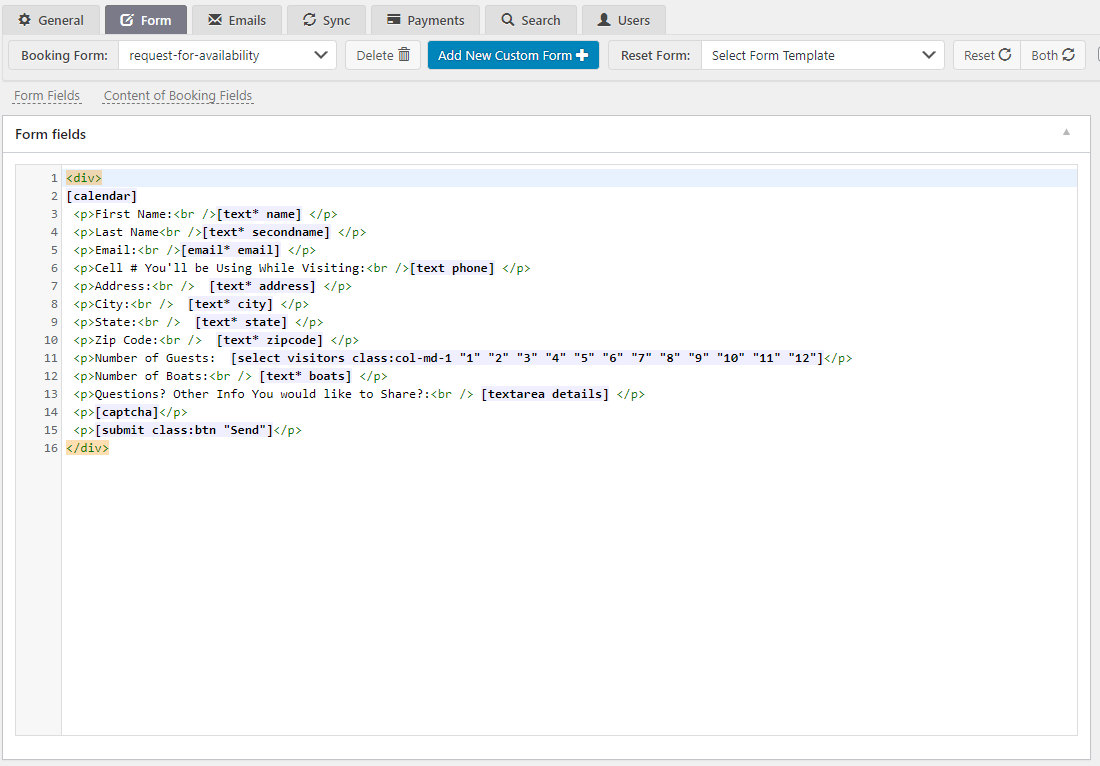Click the Last Name code line
The height and width of the screenshot is (766, 1100).
[x=220, y=232]
